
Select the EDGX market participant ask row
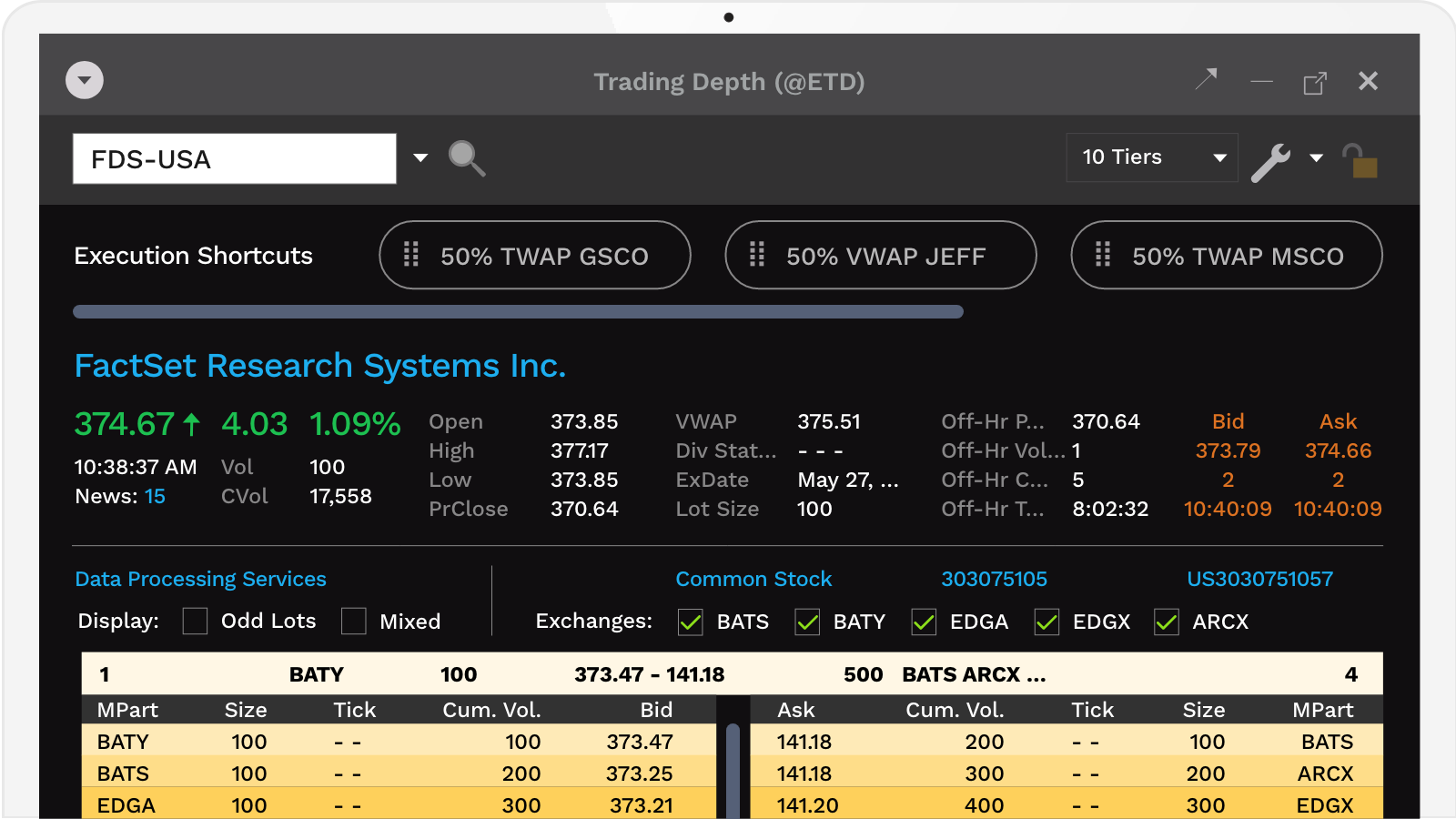point(1067,804)
